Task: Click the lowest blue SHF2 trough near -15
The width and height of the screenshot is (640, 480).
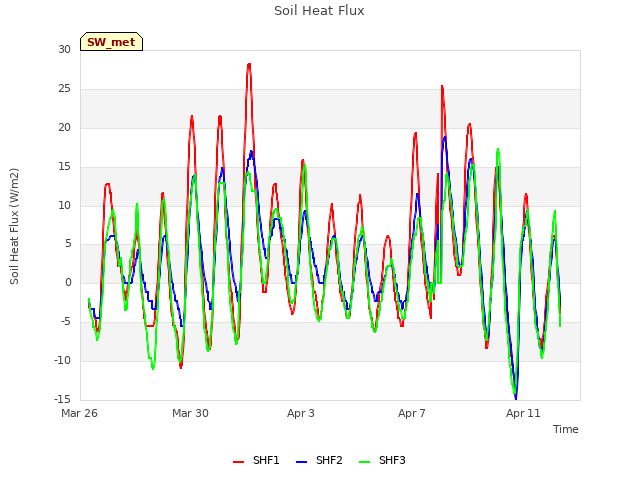Action: pos(516,398)
